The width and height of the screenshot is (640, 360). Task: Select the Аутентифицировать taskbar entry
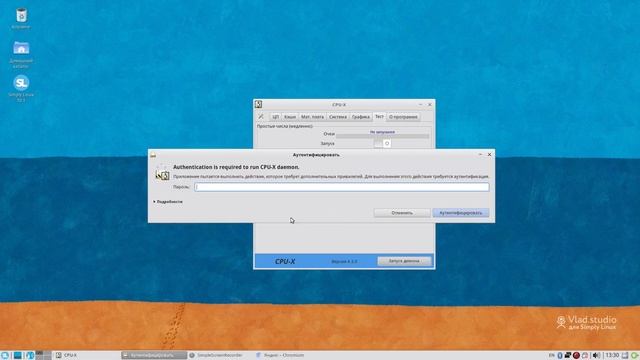(x=154, y=356)
